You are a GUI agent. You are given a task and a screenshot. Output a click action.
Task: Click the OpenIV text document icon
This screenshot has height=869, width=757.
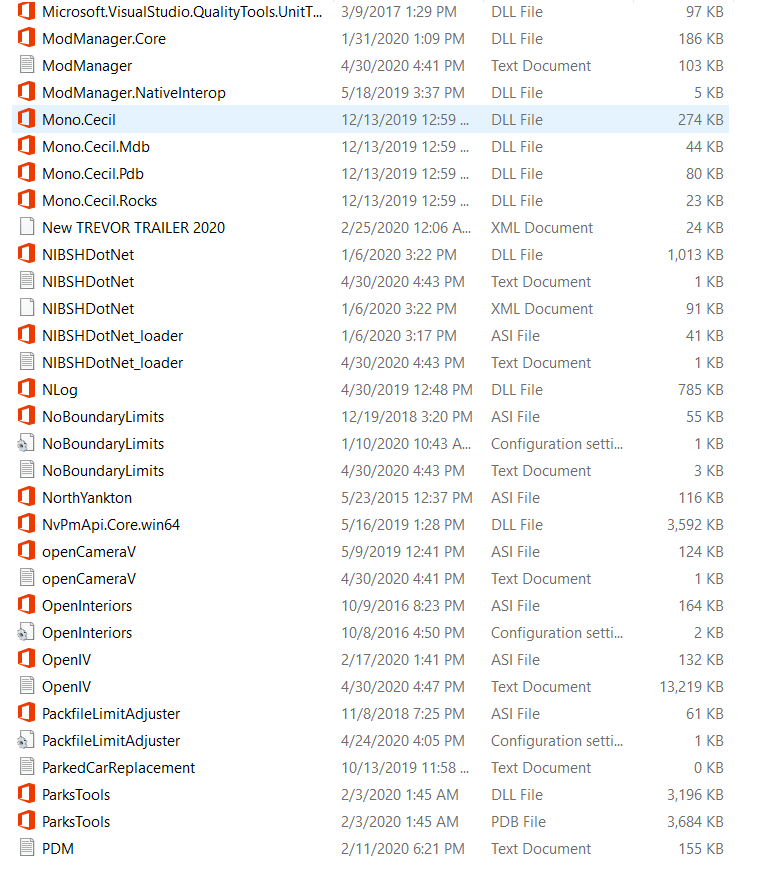pos(26,686)
